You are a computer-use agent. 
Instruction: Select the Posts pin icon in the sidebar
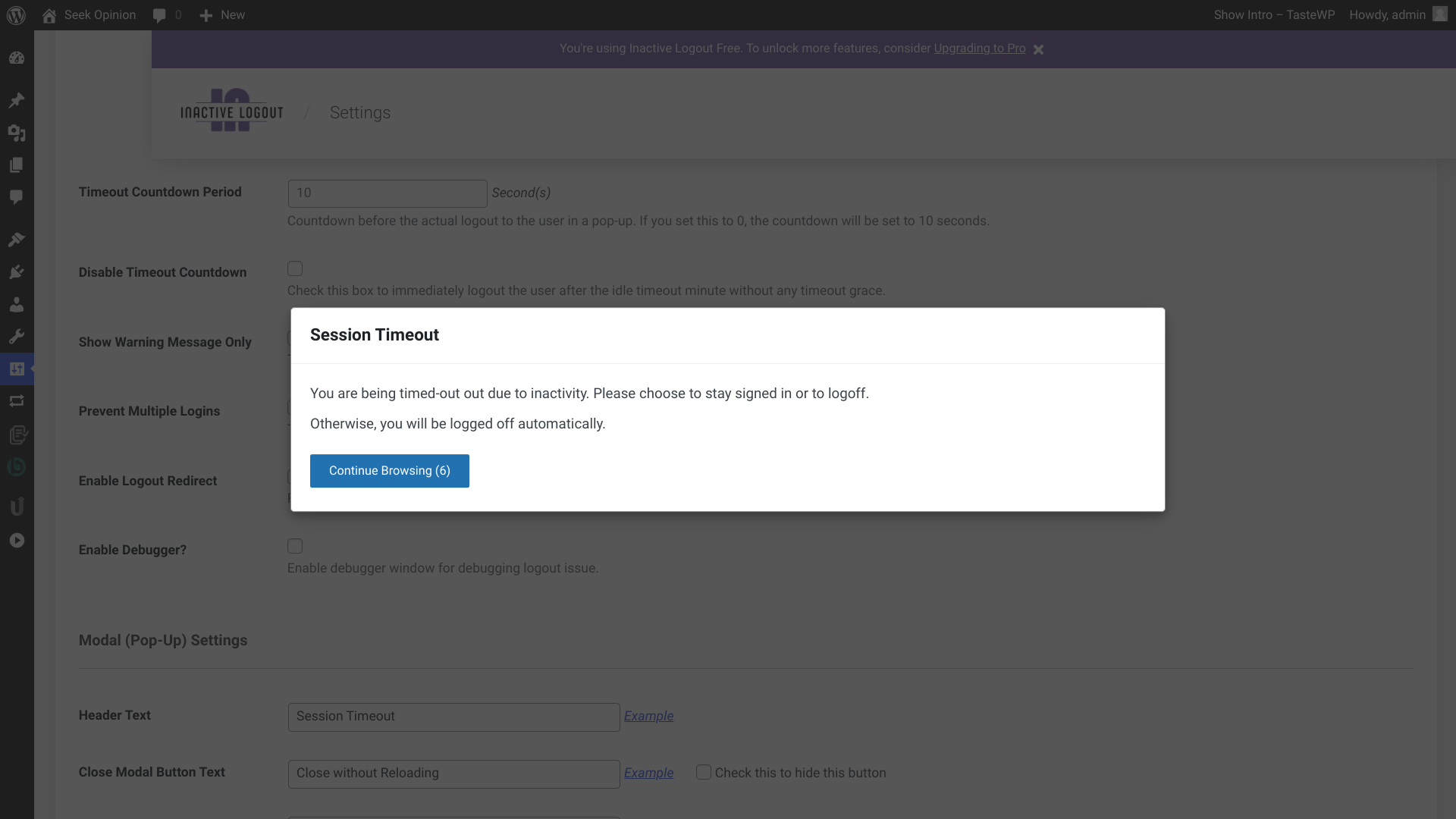coord(17,100)
